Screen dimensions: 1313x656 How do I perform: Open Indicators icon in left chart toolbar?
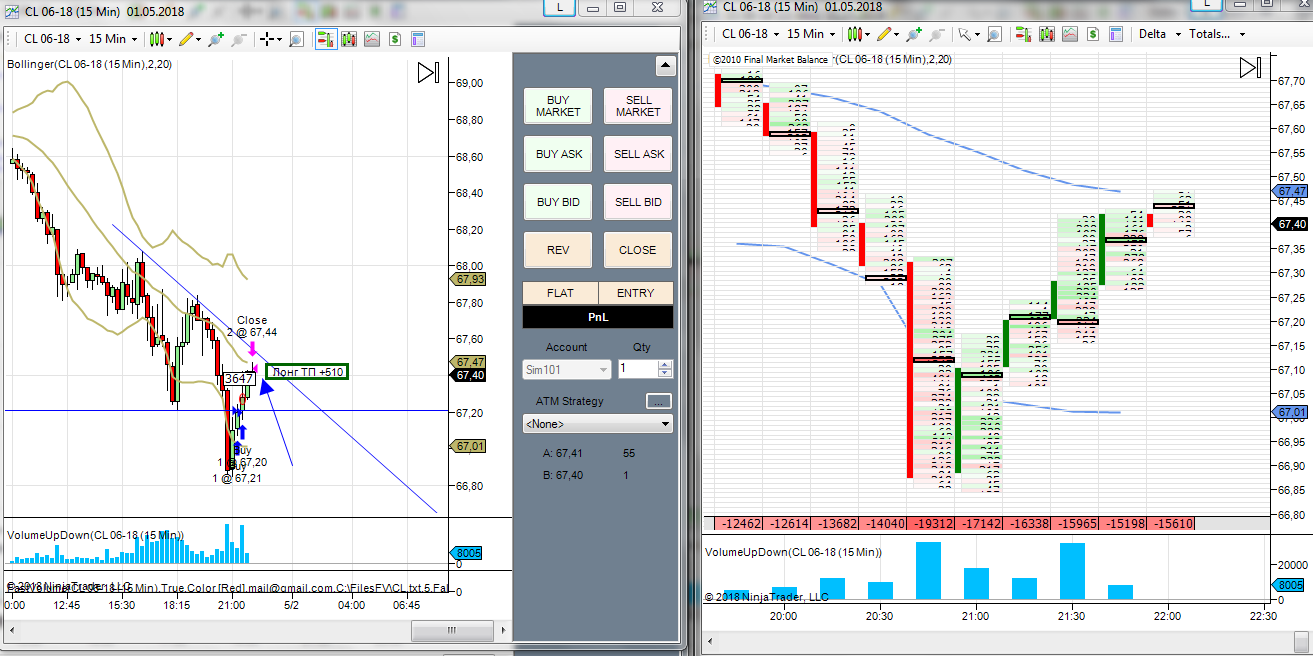point(371,39)
